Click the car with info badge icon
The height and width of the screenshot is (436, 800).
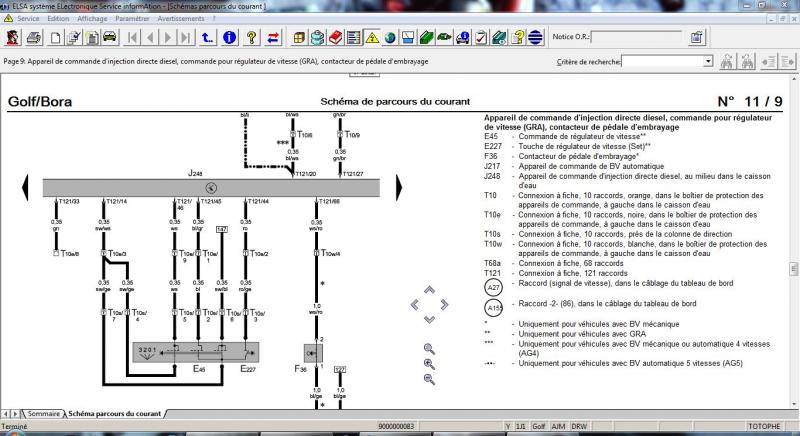[x=463, y=38]
